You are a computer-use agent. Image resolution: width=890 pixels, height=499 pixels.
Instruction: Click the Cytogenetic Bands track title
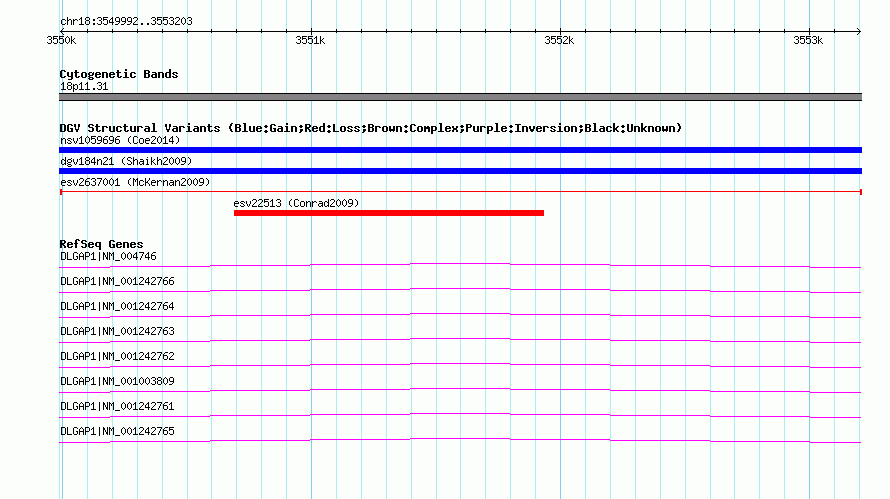(x=119, y=74)
